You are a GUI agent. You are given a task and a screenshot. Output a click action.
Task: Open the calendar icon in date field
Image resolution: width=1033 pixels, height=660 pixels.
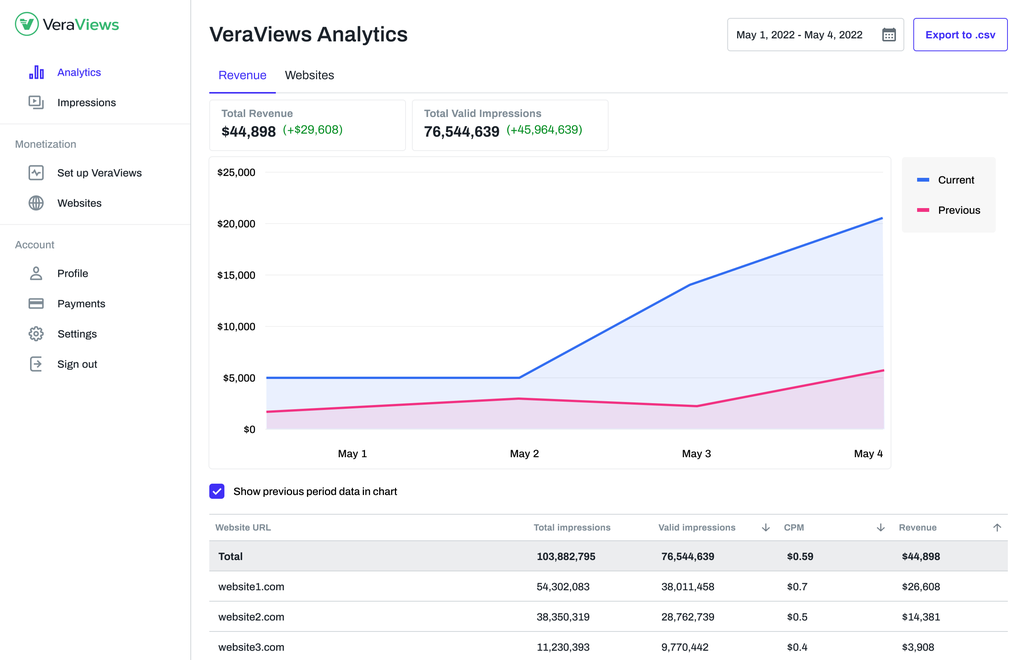(x=888, y=35)
